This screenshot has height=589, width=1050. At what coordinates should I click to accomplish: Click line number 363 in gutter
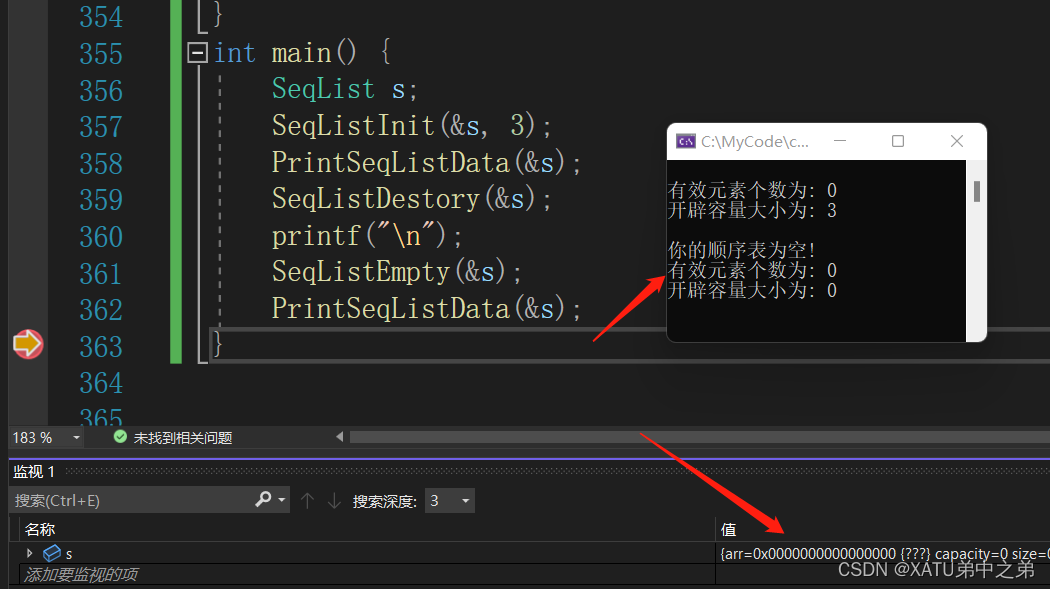(101, 347)
